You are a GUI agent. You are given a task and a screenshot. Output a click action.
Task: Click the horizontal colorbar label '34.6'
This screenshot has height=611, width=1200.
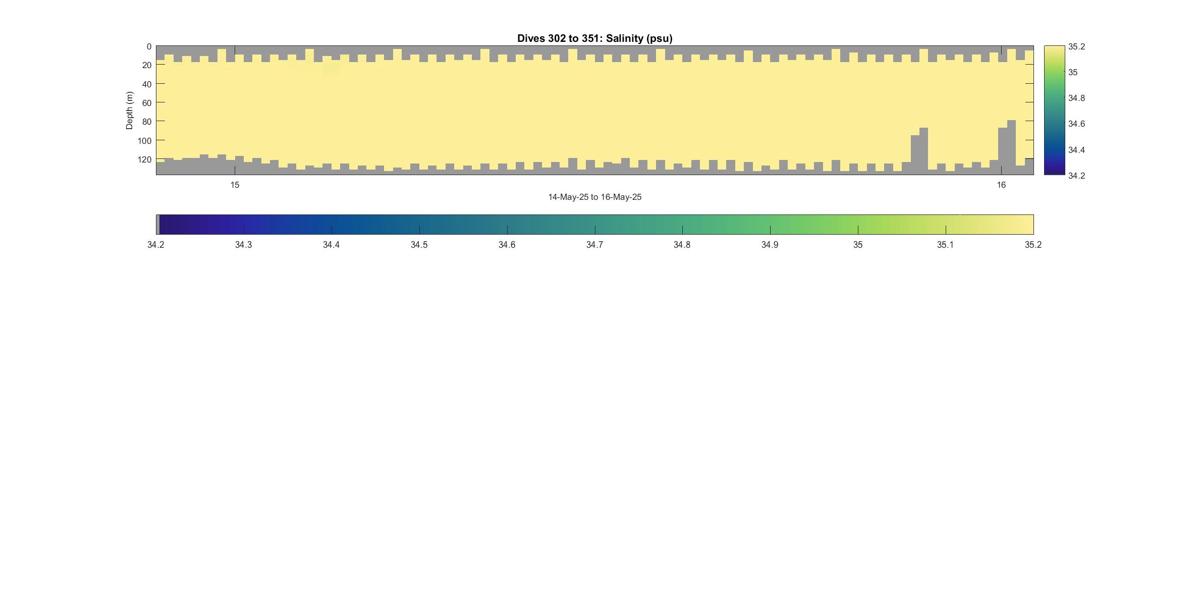click(x=507, y=245)
